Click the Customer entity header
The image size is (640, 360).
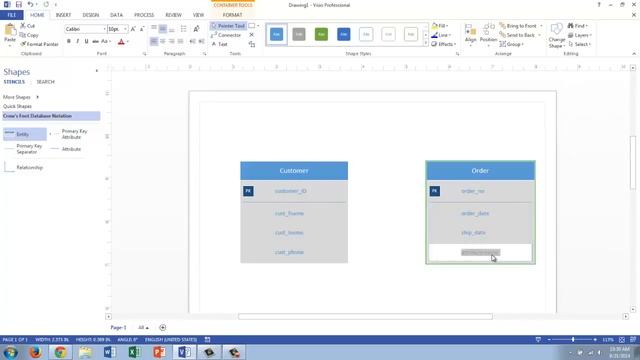pyautogui.click(x=294, y=171)
